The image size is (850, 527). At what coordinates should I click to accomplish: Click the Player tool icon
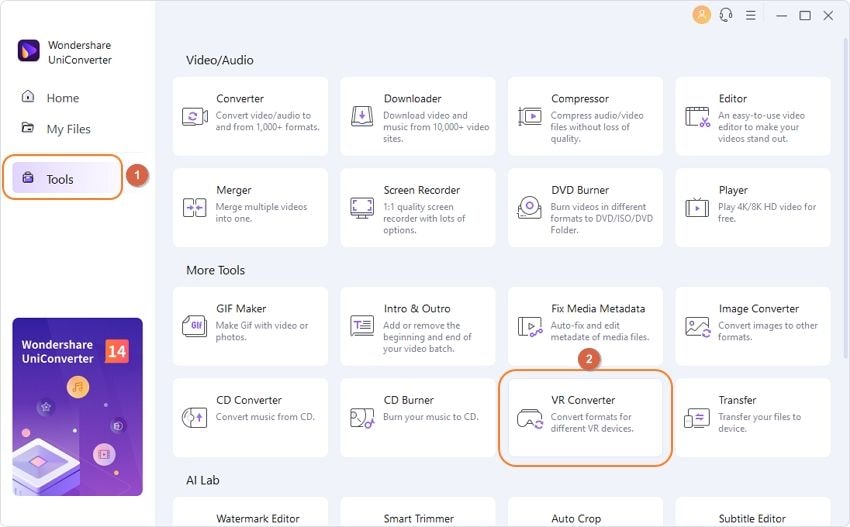[697, 208]
